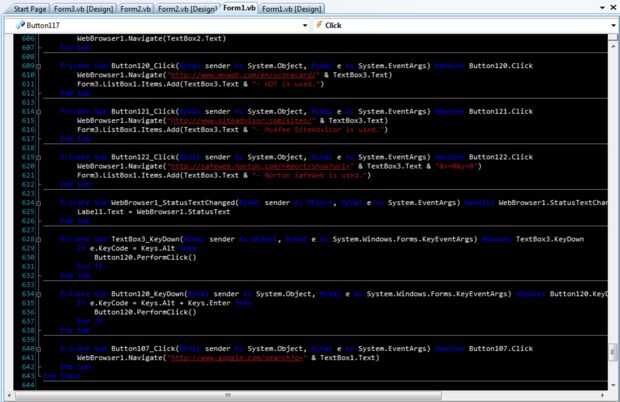Image resolution: width=620 pixels, height=402 pixels.
Task: Click the vertical scrollbar down arrow
Action: coord(613,385)
